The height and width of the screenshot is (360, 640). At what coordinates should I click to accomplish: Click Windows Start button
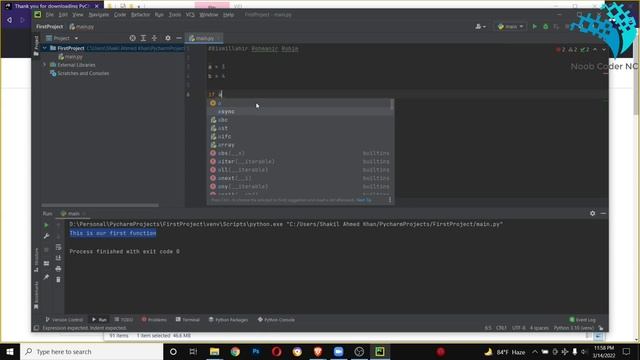tap(10, 351)
